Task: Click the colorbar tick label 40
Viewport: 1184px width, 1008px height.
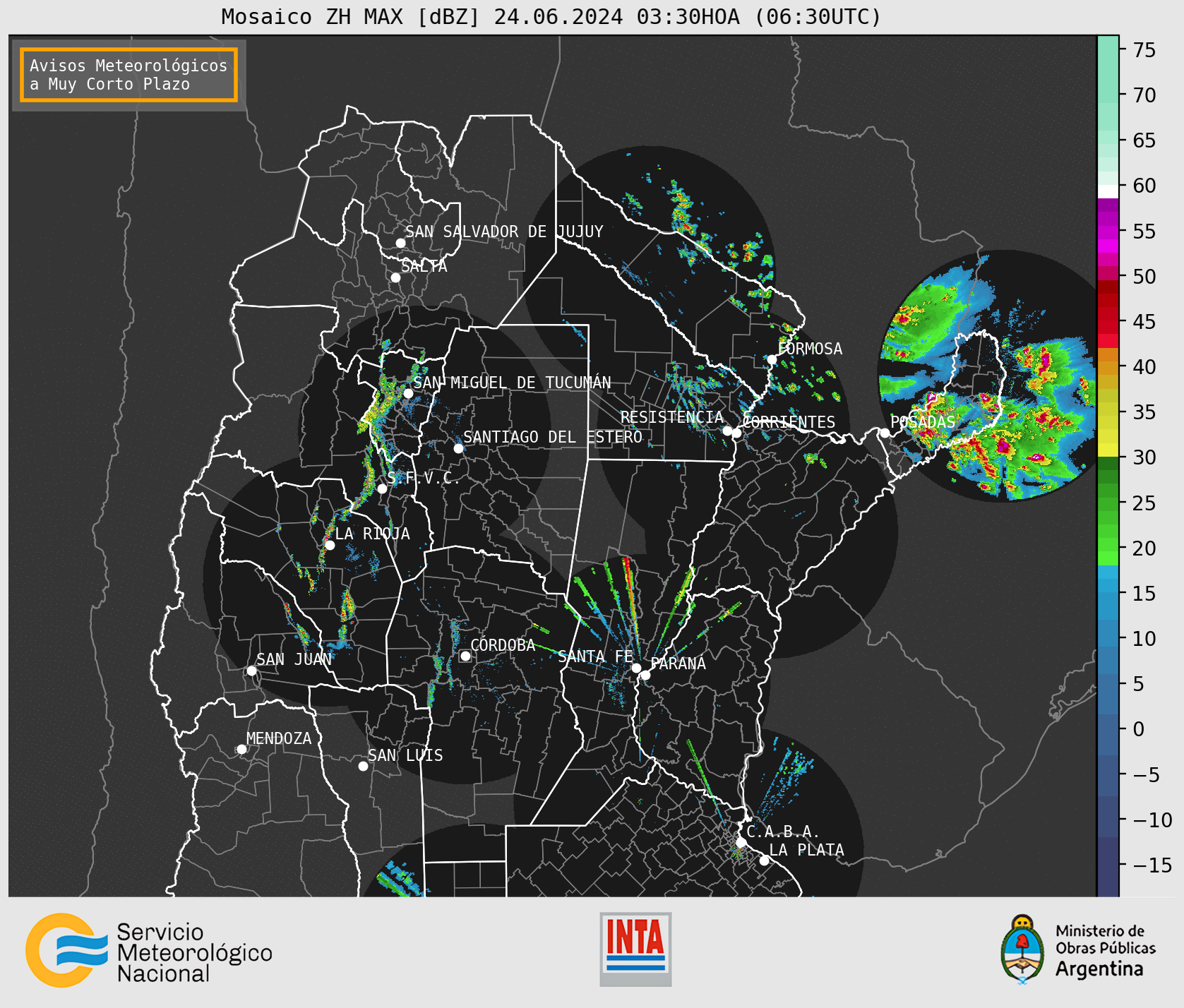Action: tap(1144, 367)
